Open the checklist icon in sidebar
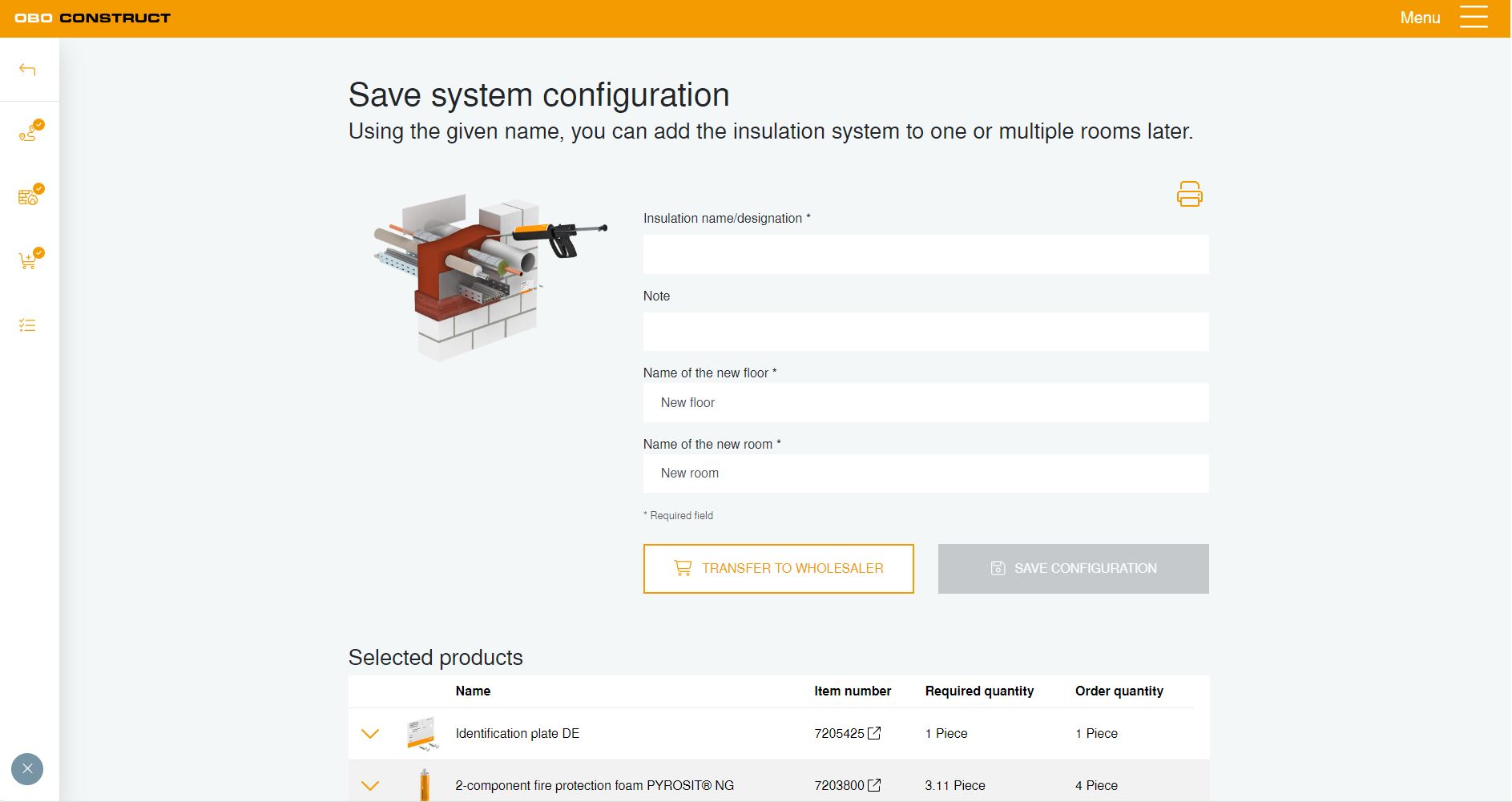 27,325
